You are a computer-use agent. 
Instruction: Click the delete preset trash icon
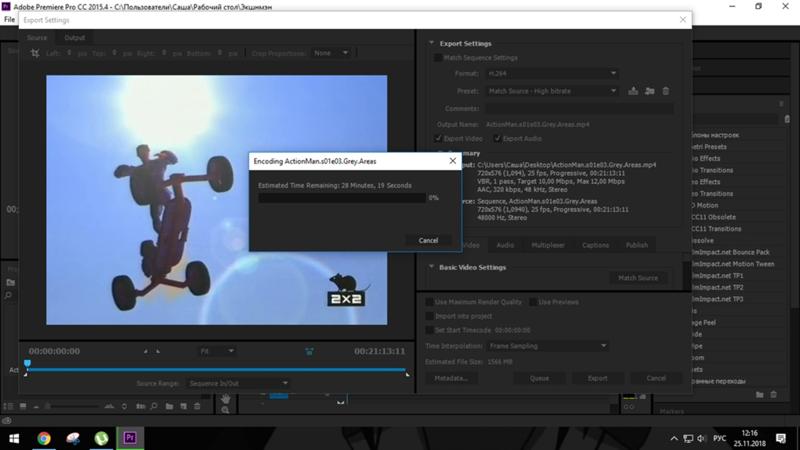(x=666, y=91)
